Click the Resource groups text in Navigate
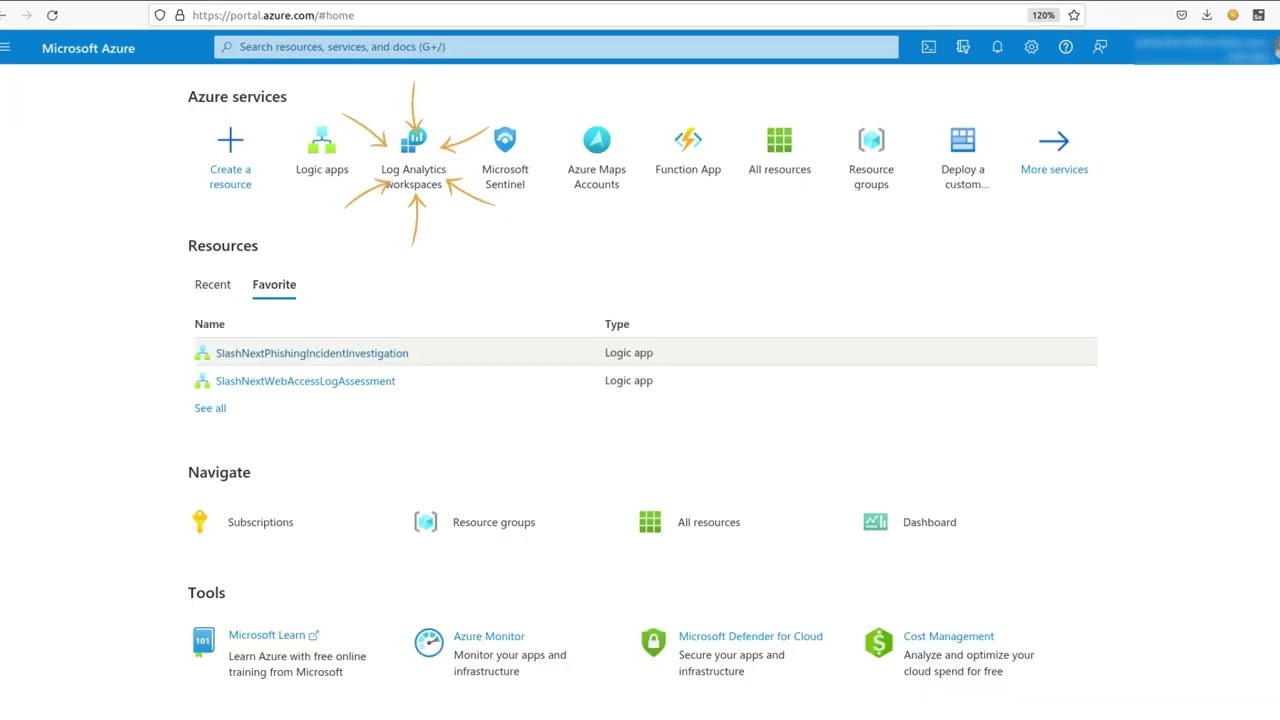 point(493,522)
